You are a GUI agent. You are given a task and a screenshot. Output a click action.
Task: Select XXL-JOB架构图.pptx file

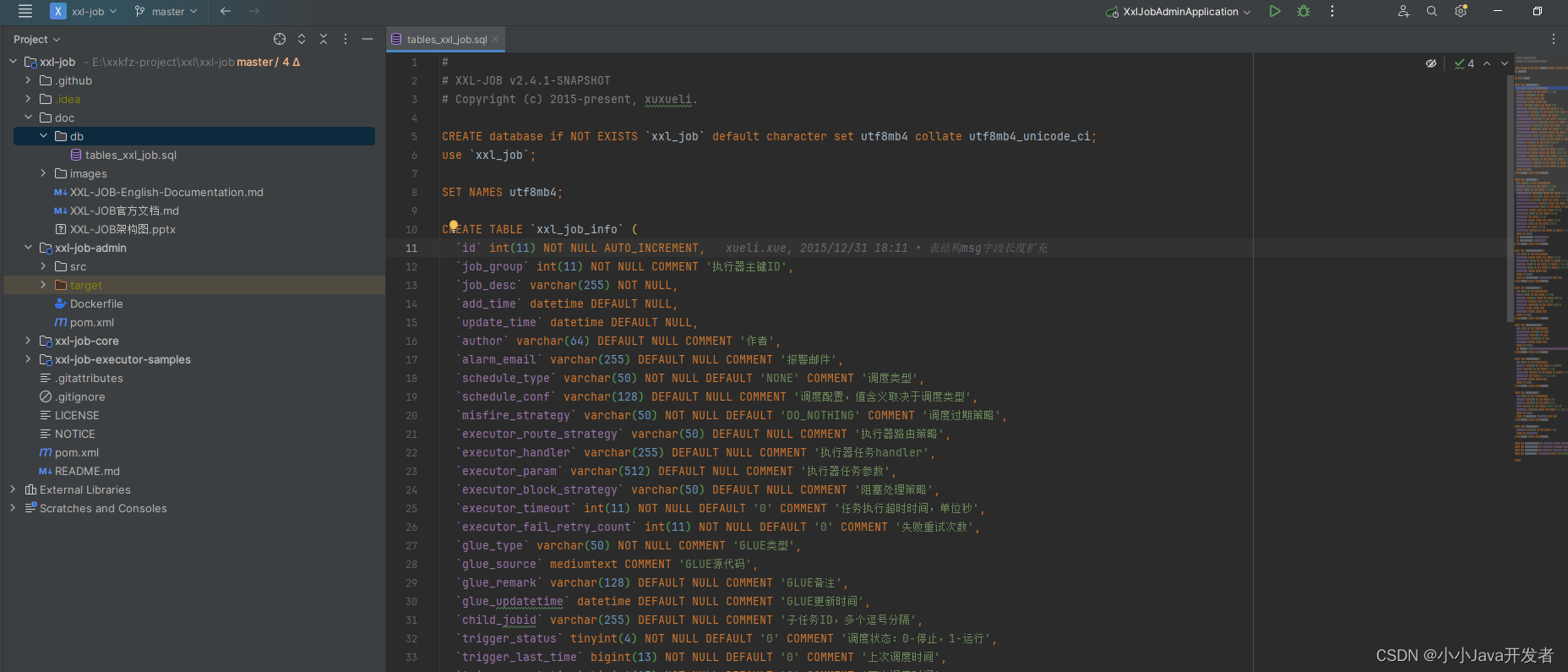pos(115,229)
